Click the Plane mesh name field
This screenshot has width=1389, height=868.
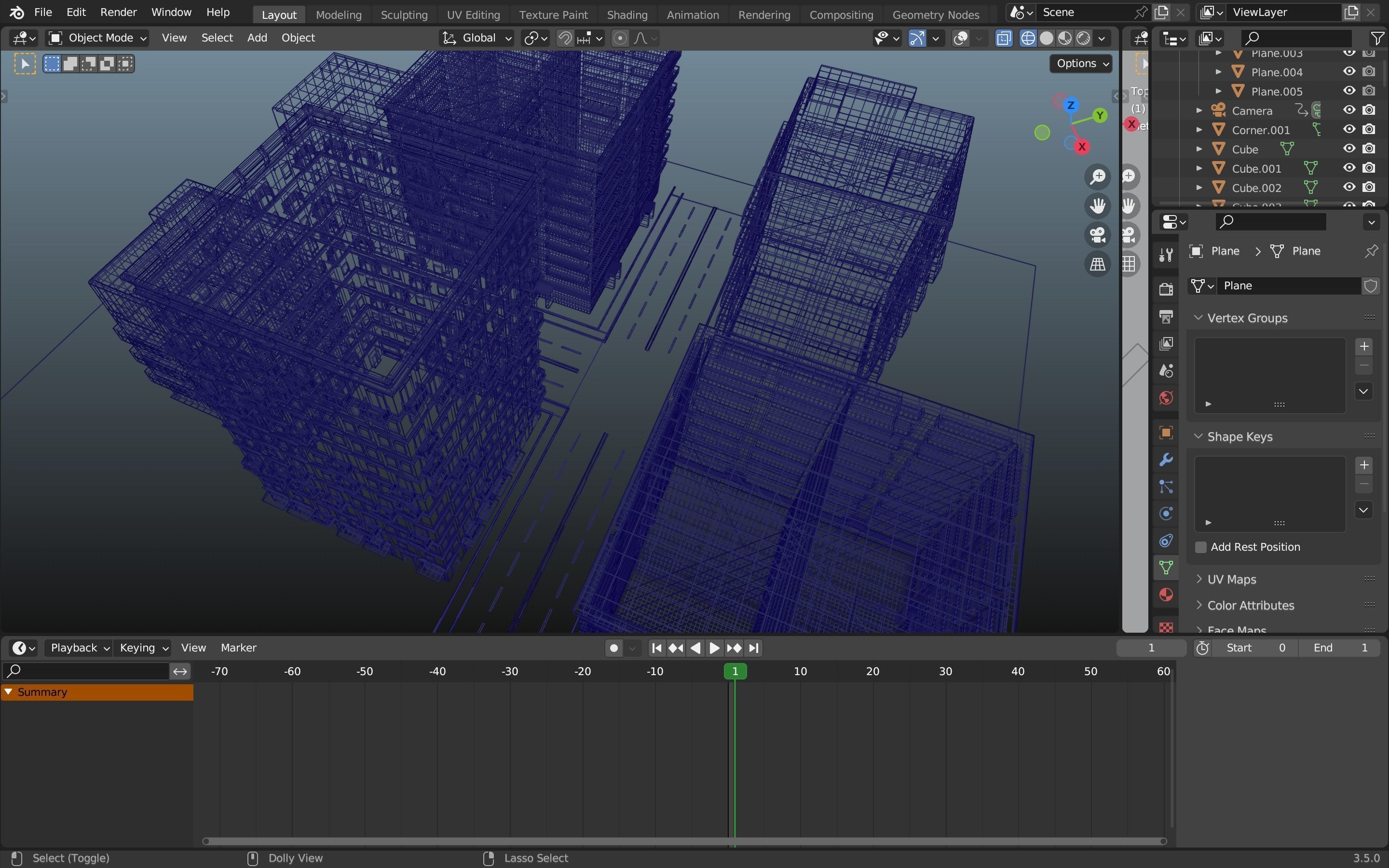(1289, 286)
